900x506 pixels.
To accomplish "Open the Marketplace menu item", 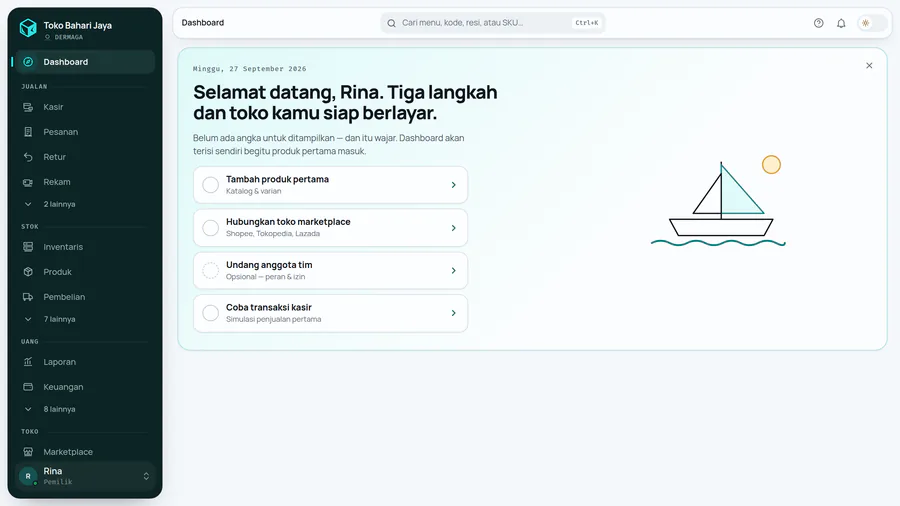I will pyautogui.click(x=84, y=452).
